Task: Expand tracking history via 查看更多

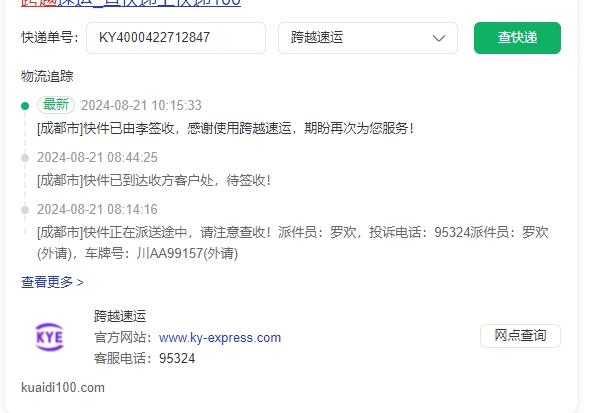Action: pyautogui.click(x=52, y=282)
